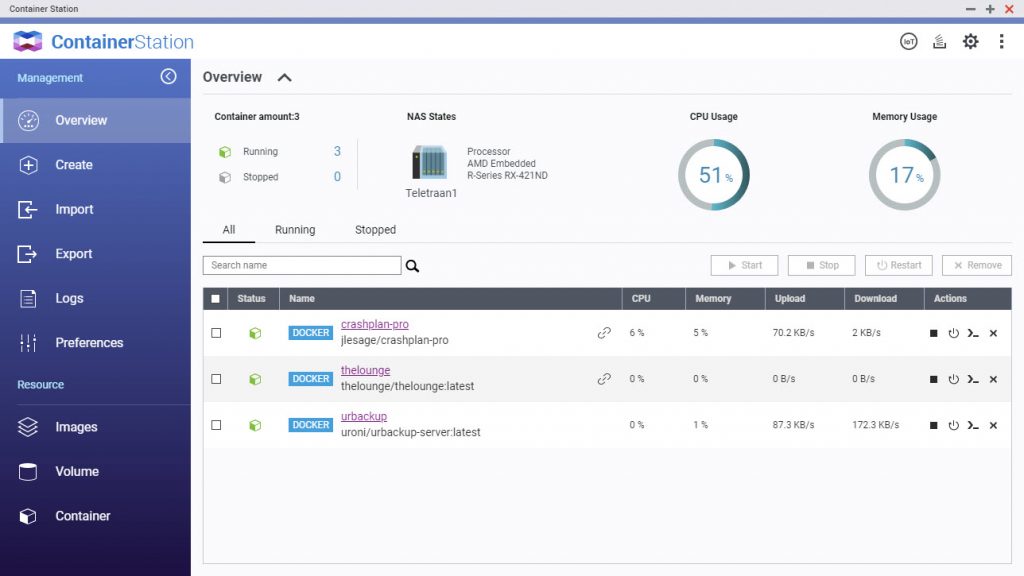Click the Start button
1024x576 pixels.
(744, 265)
